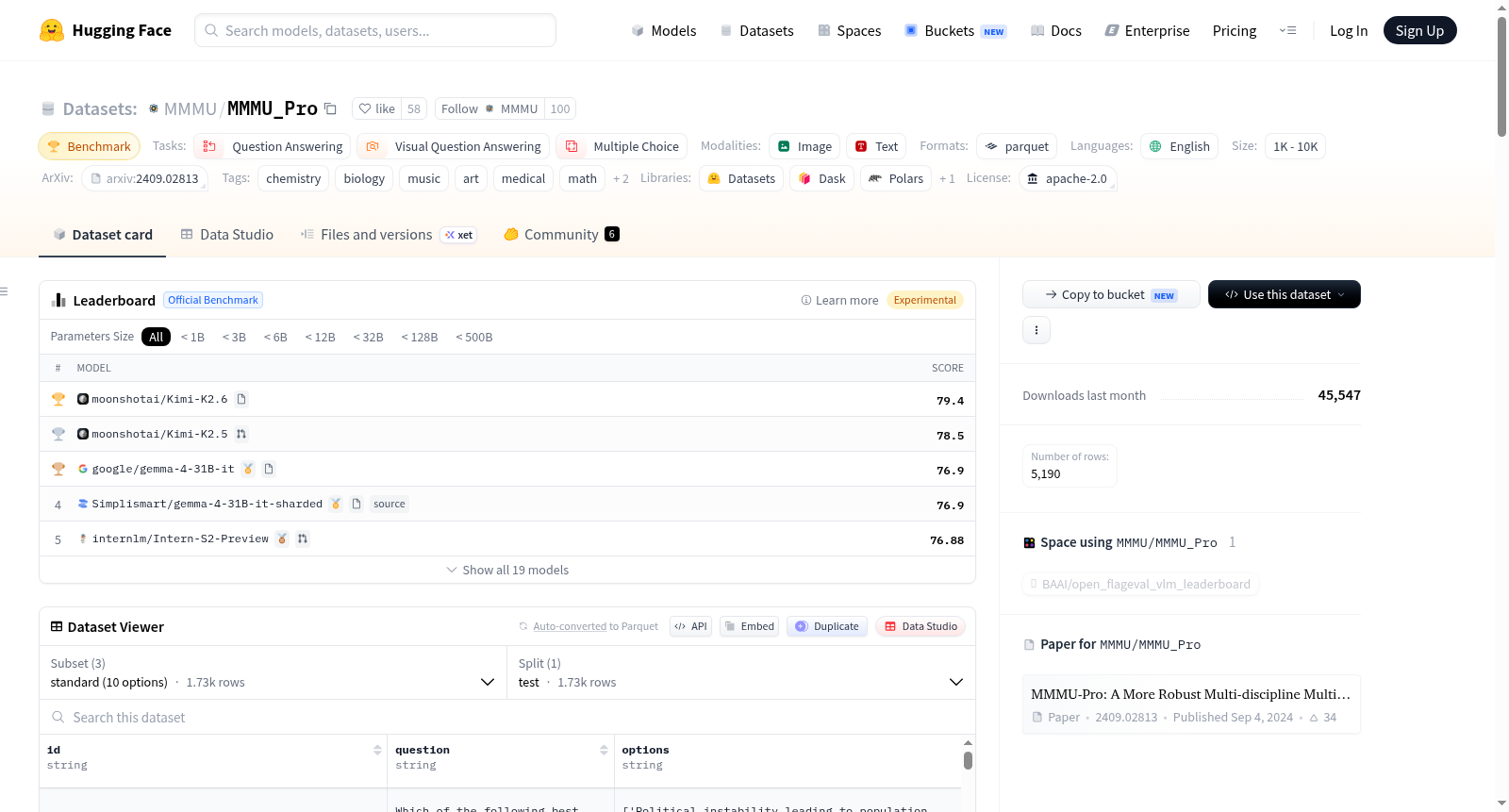
Task: Click medal icon beside google/gemma-4-31B-it
Action: point(248,469)
